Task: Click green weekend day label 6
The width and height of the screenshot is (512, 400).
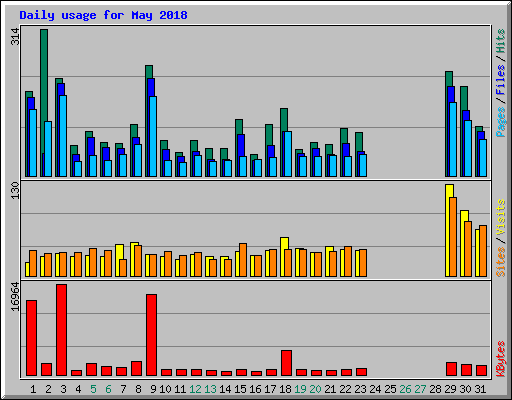Action: [x=108, y=389]
